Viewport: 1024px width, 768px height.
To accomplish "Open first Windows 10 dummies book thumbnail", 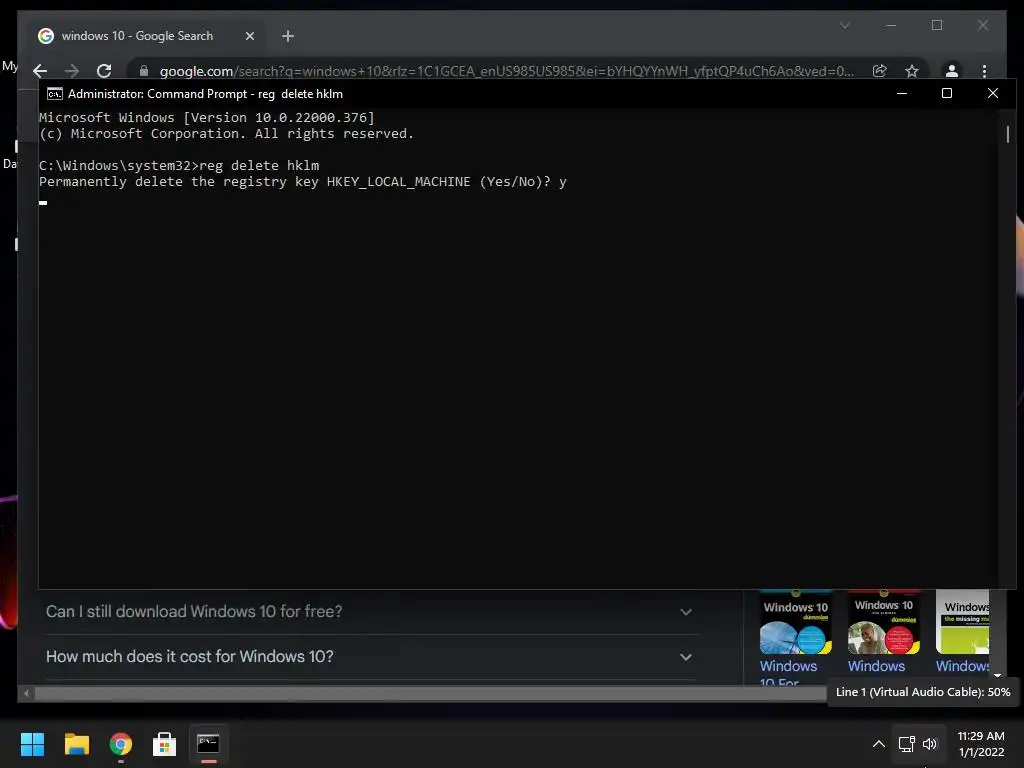I will [795, 622].
